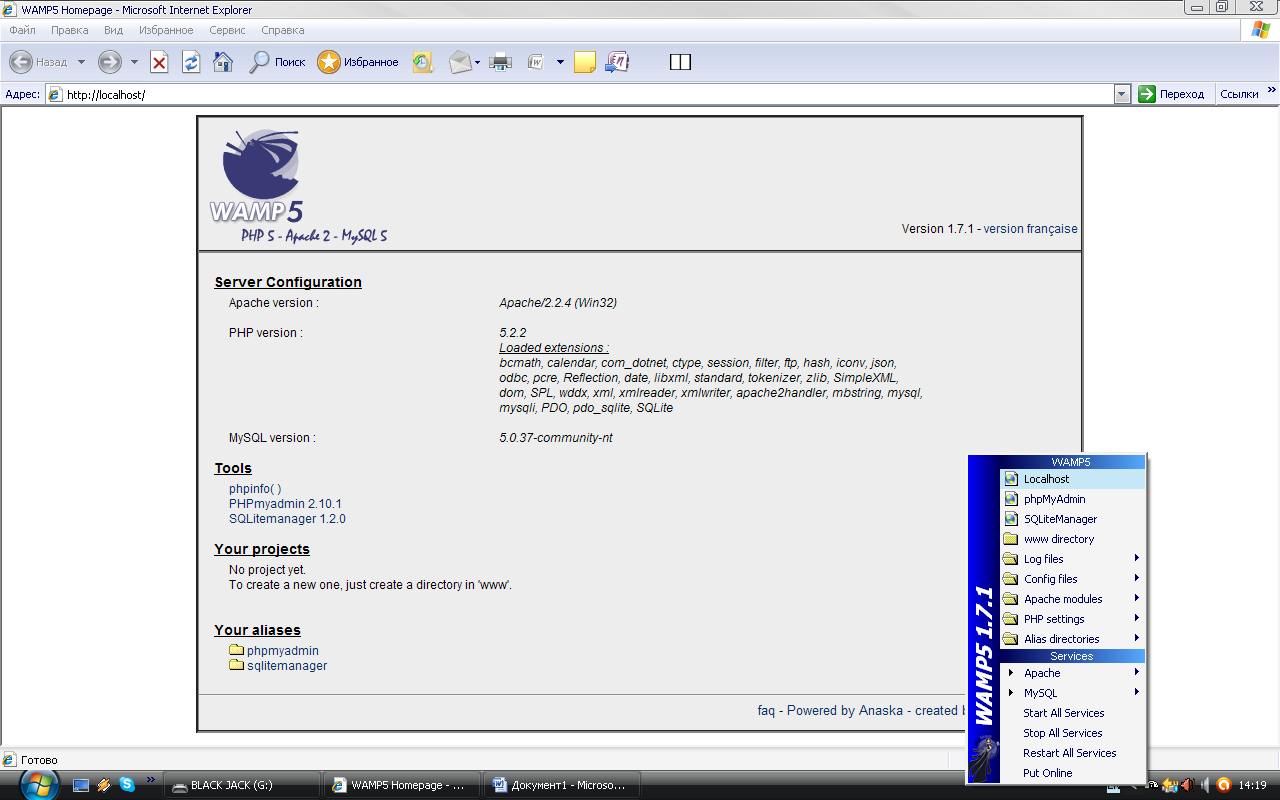The width and height of the screenshot is (1280, 800).
Task: Open Back button history dropdown arrow
Action: click(82, 62)
